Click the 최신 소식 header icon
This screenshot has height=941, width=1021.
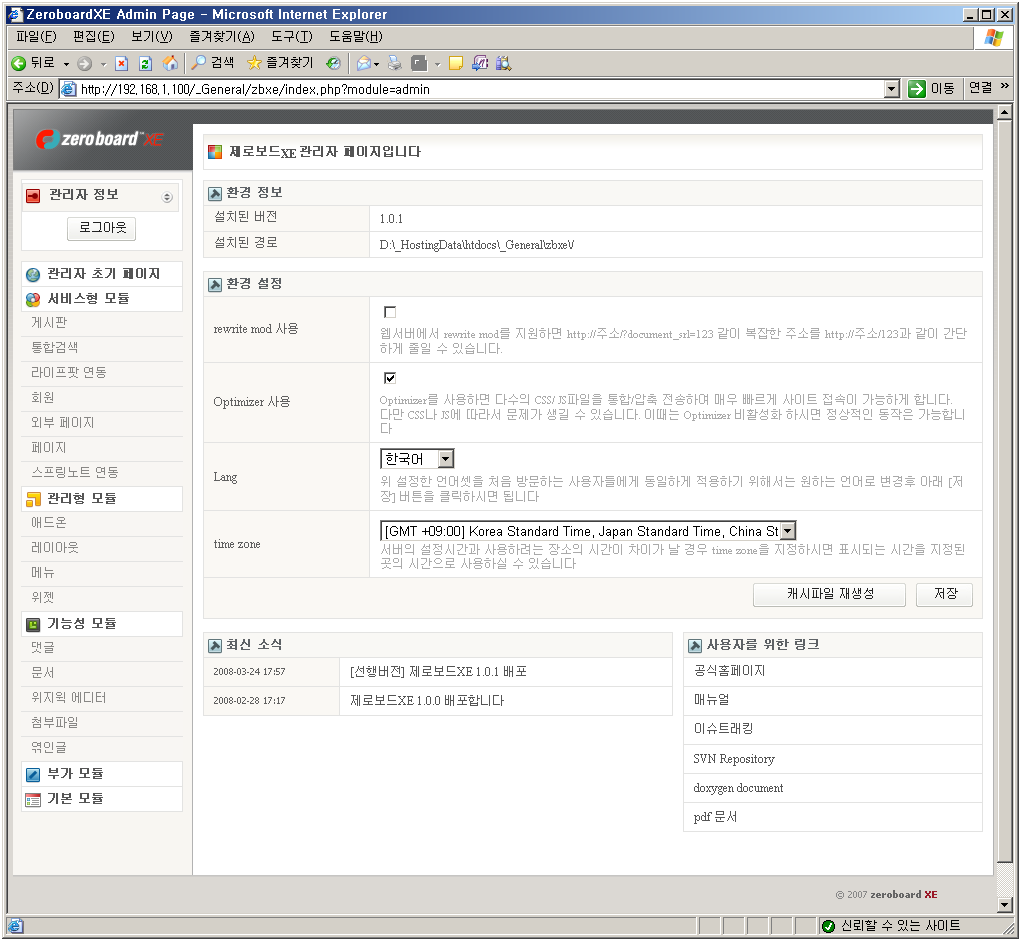[215, 645]
